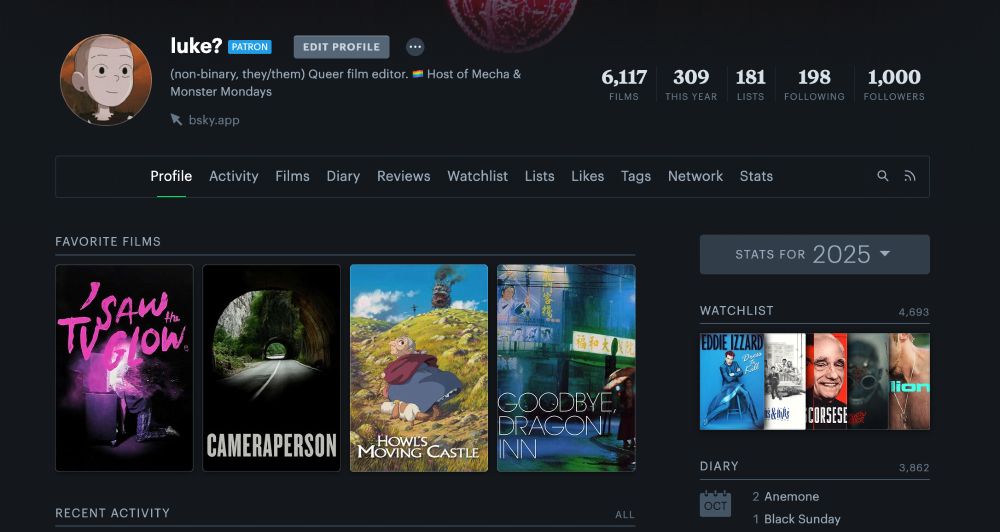
Task: Open the Anemone diary entry
Action: click(791, 496)
